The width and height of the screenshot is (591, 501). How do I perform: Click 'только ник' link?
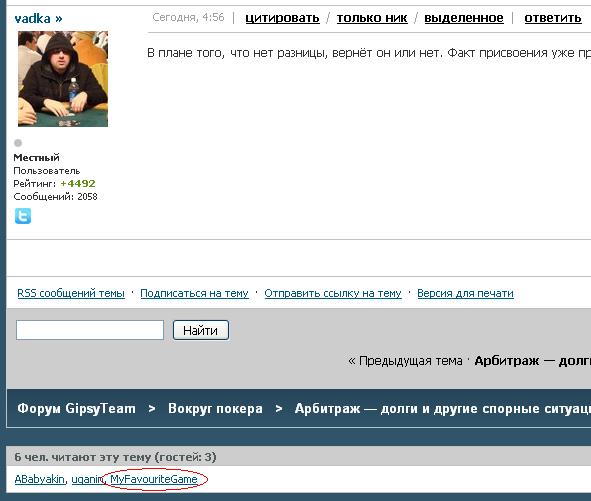(x=372, y=18)
